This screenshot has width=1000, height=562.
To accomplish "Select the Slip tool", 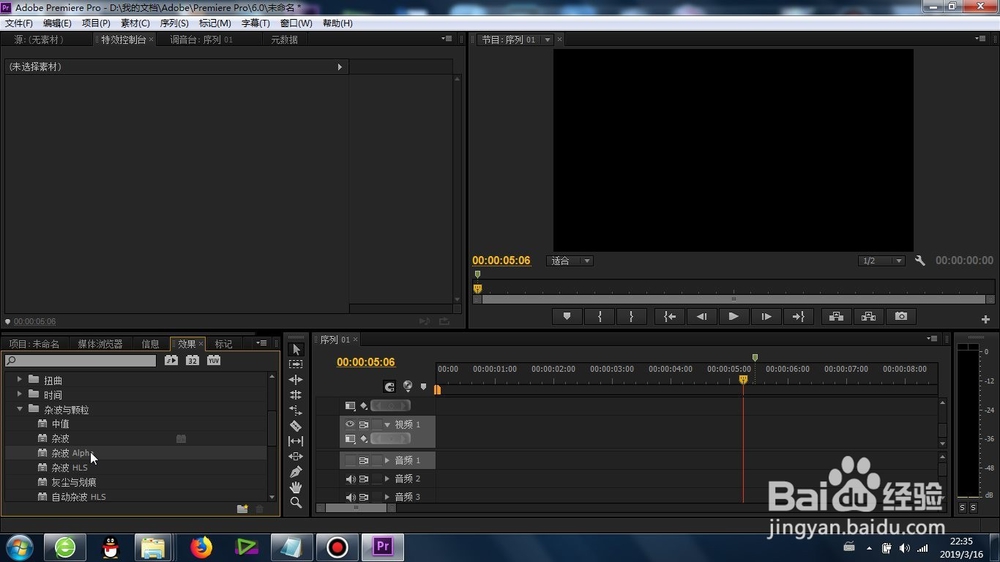I will pos(296,441).
